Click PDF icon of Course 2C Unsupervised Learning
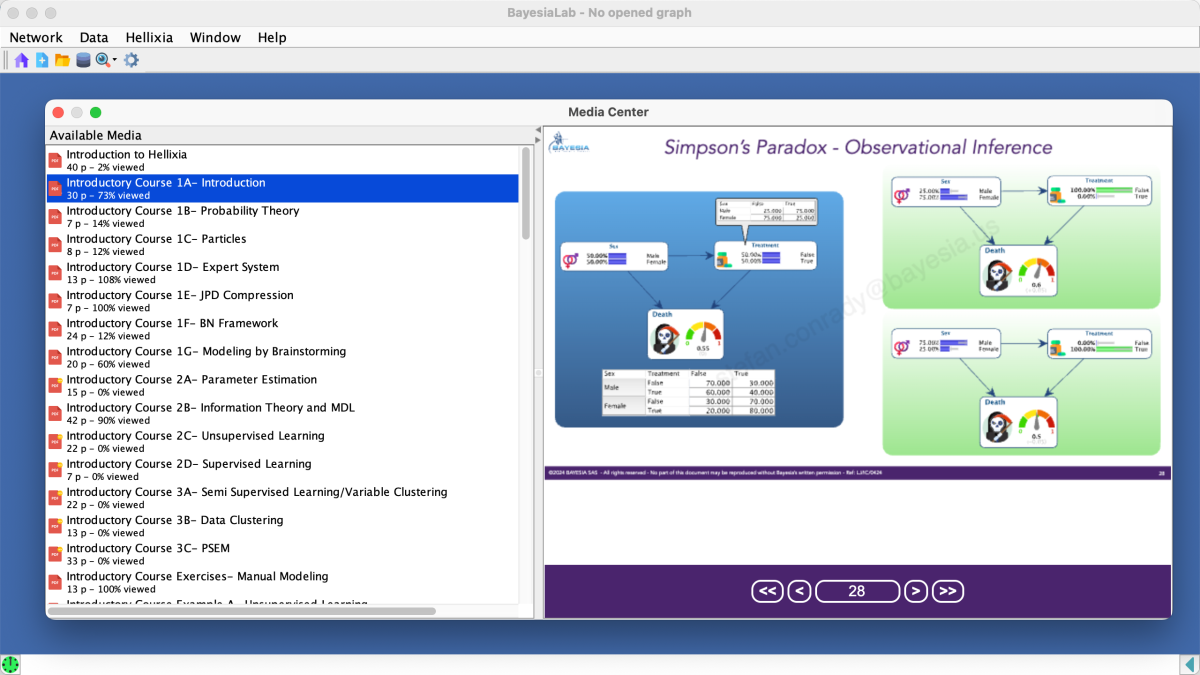This screenshot has height=675, width=1200. pyautogui.click(x=55, y=441)
